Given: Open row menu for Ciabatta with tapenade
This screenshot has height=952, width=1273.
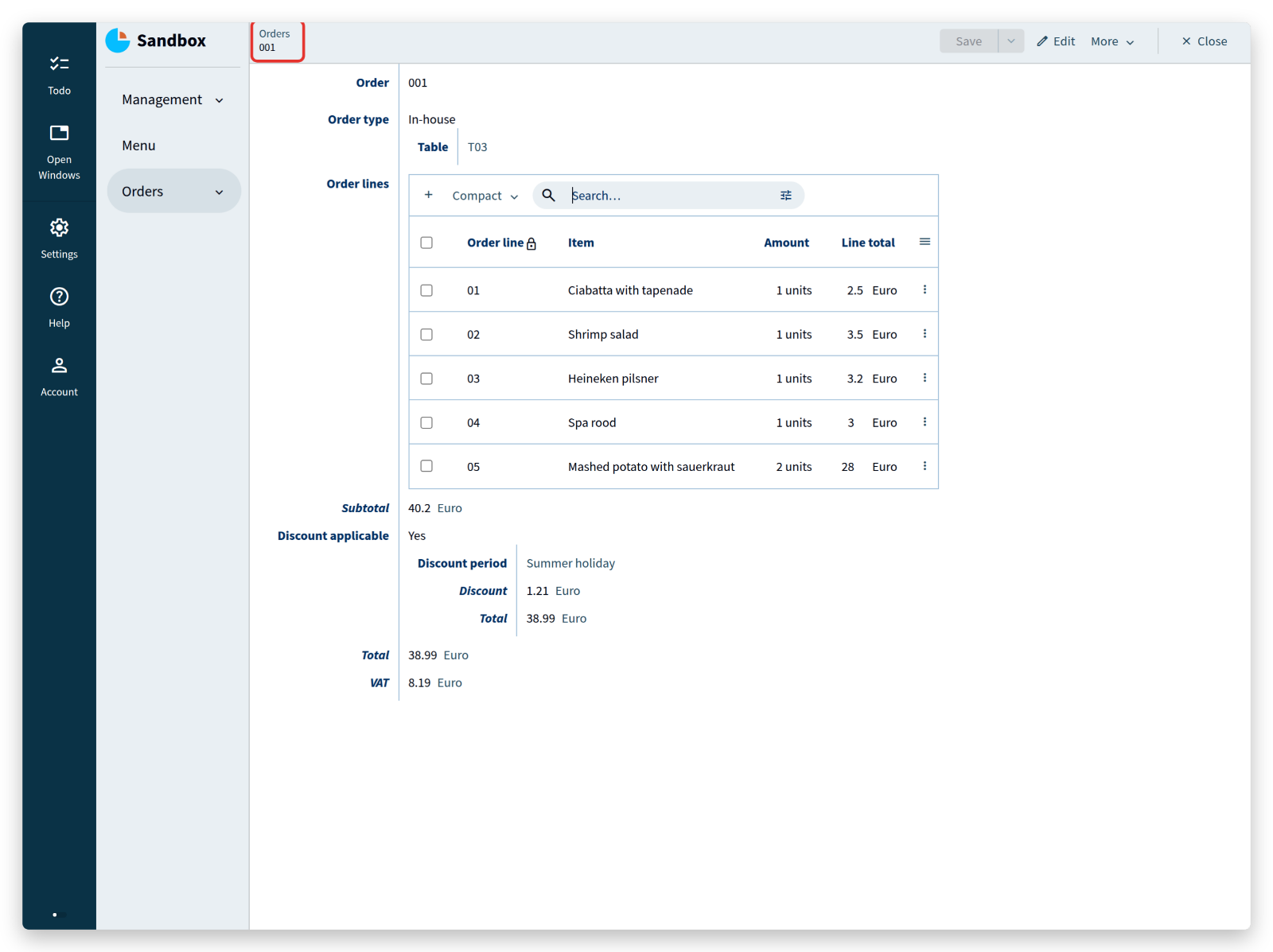Looking at the screenshot, I should pyautogui.click(x=925, y=289).
